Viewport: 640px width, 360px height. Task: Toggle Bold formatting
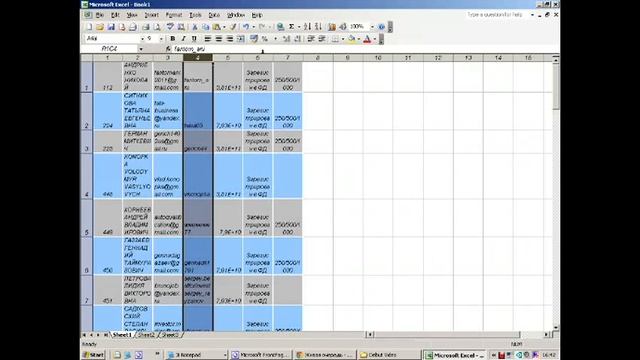[173, 39]
